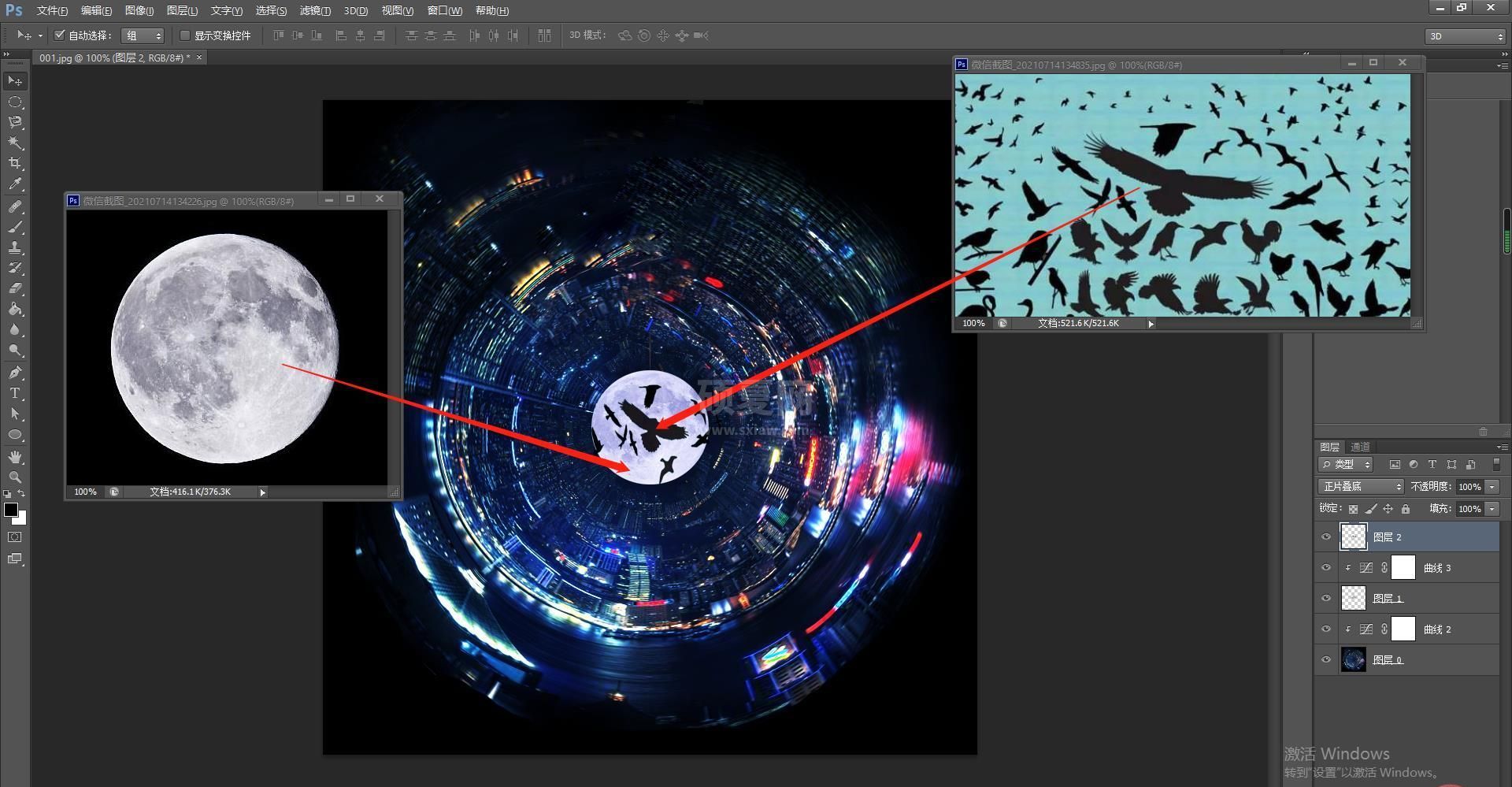Open the layer filter 类型 dropdown
This screenshot has width=1512, height=787.
pyautogui.click(x=1346, y=465)
